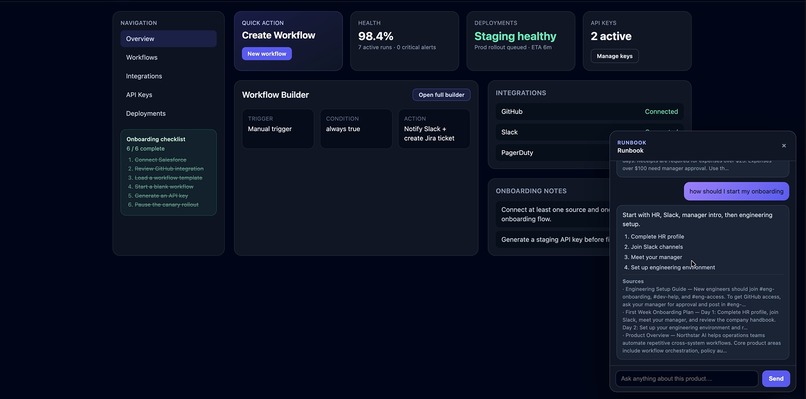The height and width of the screenshot is (399, 806).
Task: Click the '98.4%' health value
Action: (376, 36)
